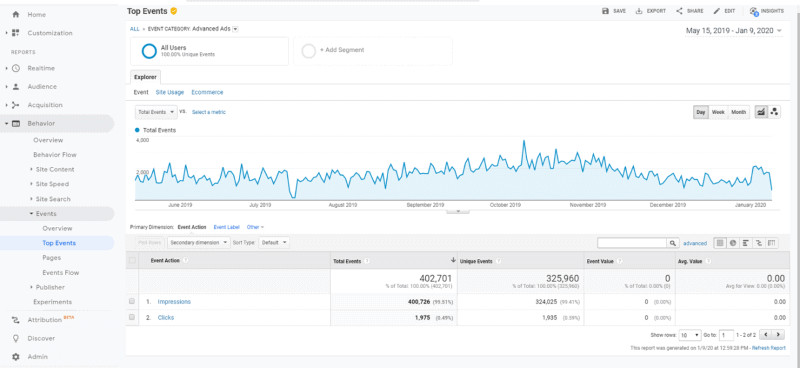Select the pie chart table view icon
The image size is (800, 368).
pyautogui.click(x=733, y=243)
